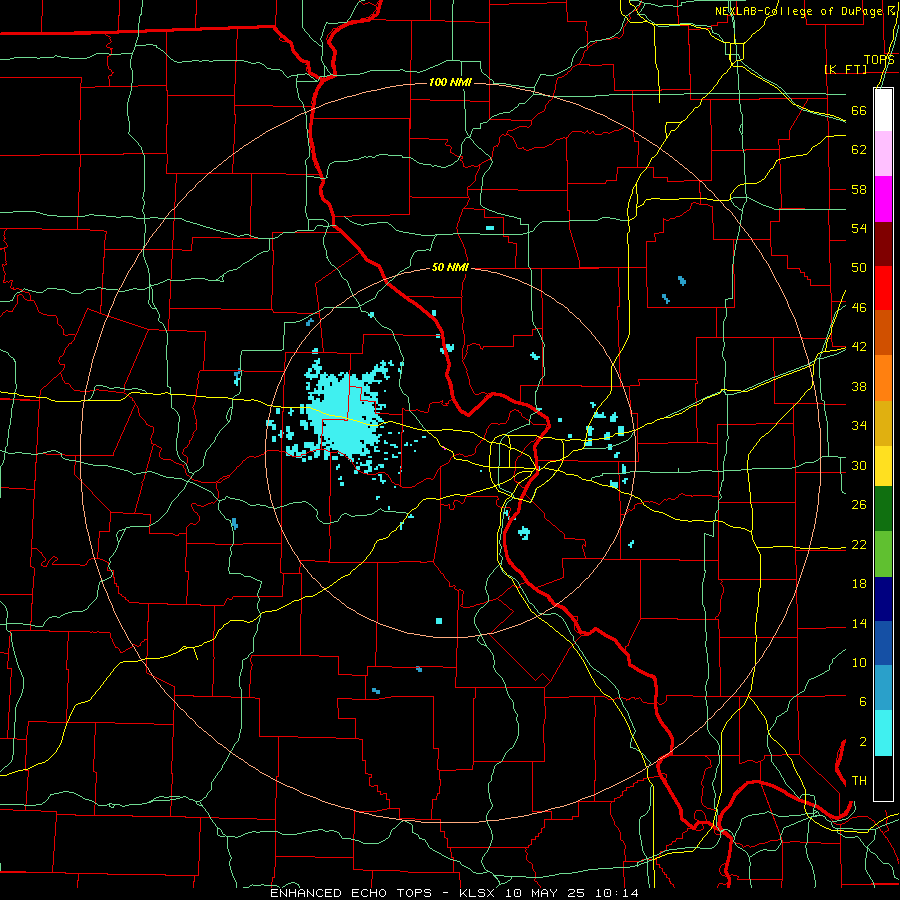
Task: Click the '10' legend value
Action: (x=859, y=663)
